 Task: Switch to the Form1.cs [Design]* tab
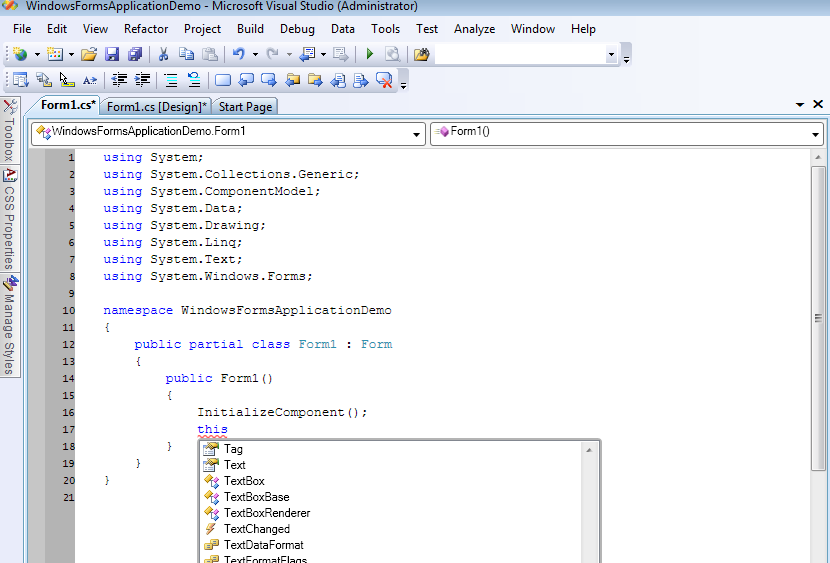[156, 106]
